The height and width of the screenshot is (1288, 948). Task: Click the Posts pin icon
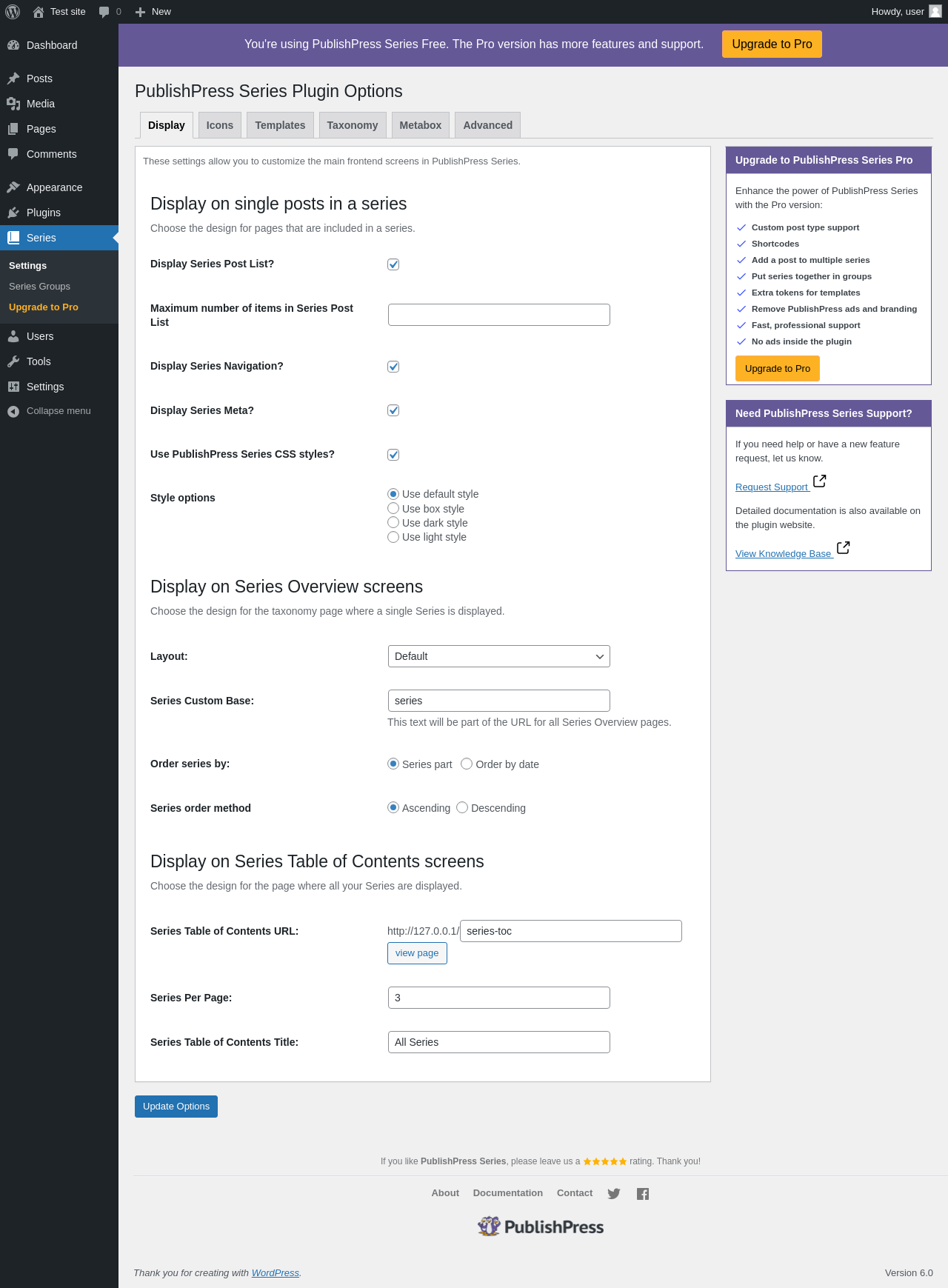(13, 79)
